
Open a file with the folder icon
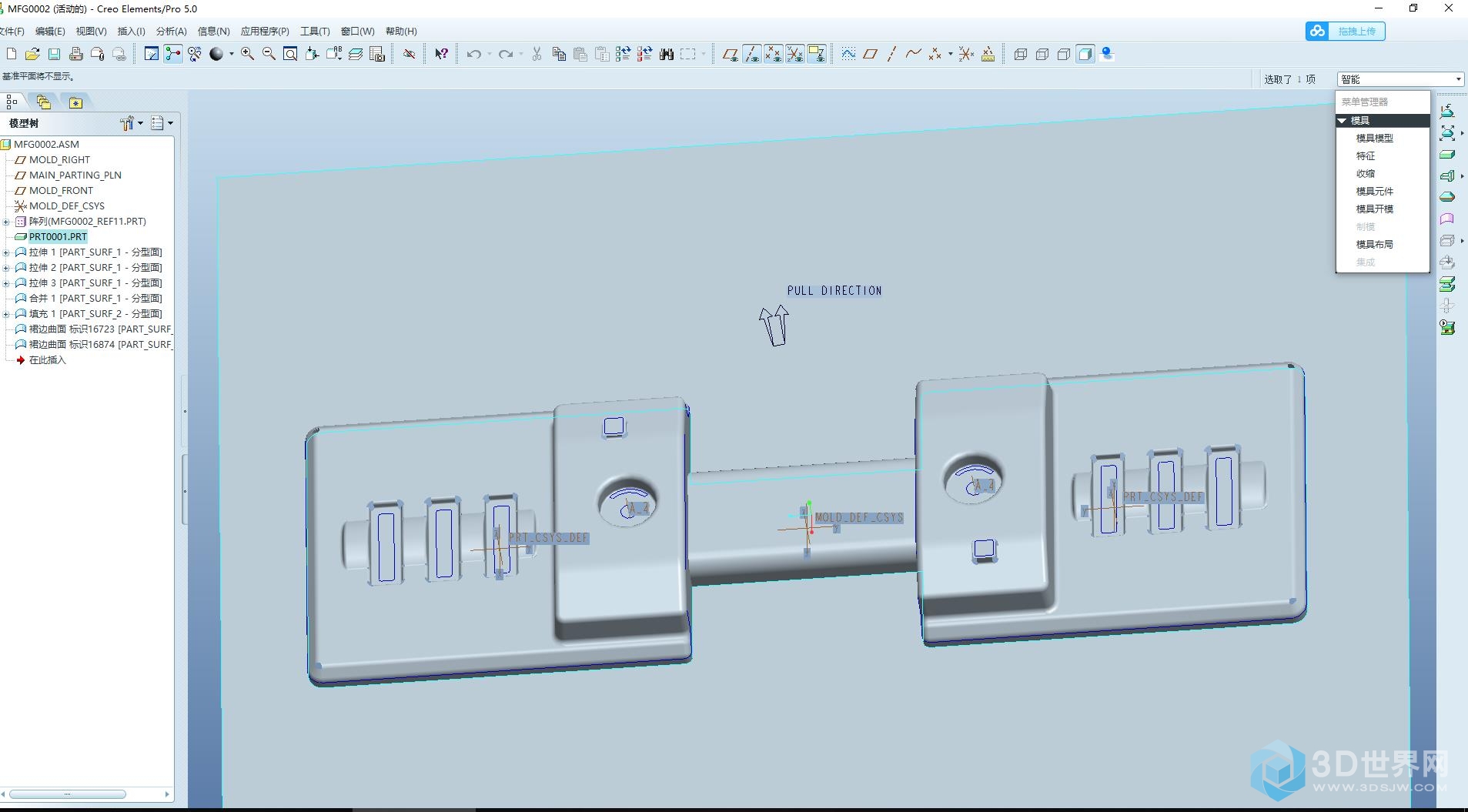tap(32, 54)
